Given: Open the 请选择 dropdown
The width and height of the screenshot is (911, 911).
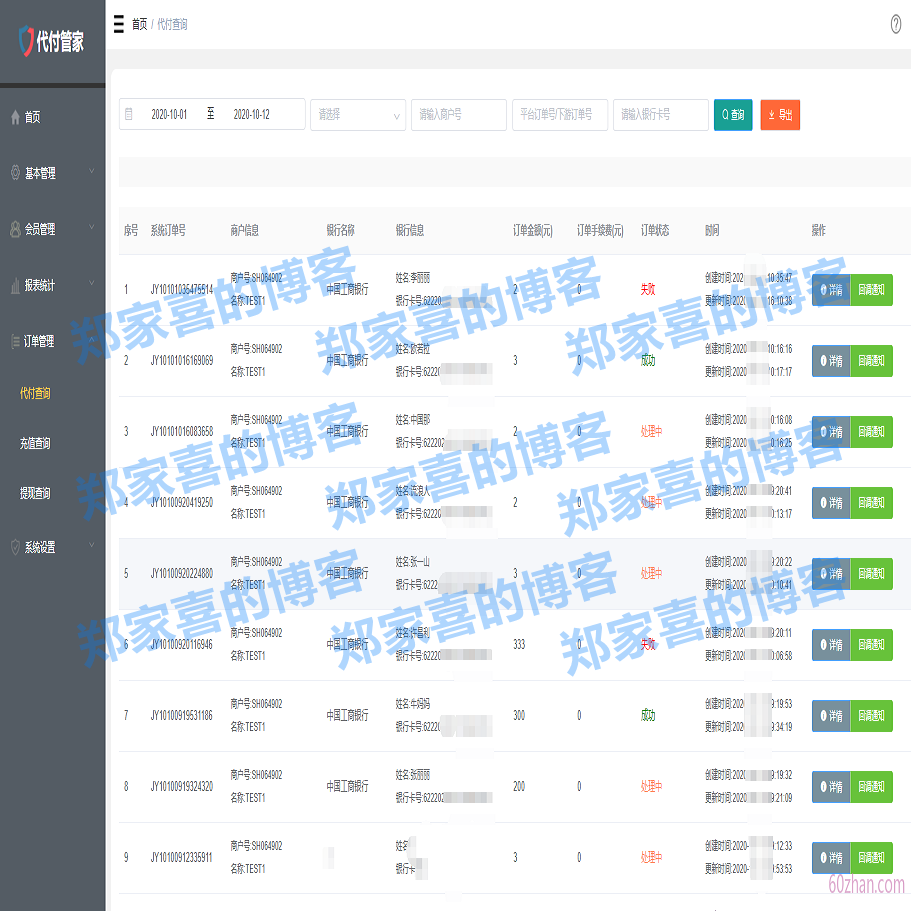Looking at the screenshot, I should [x=357, y=114].
